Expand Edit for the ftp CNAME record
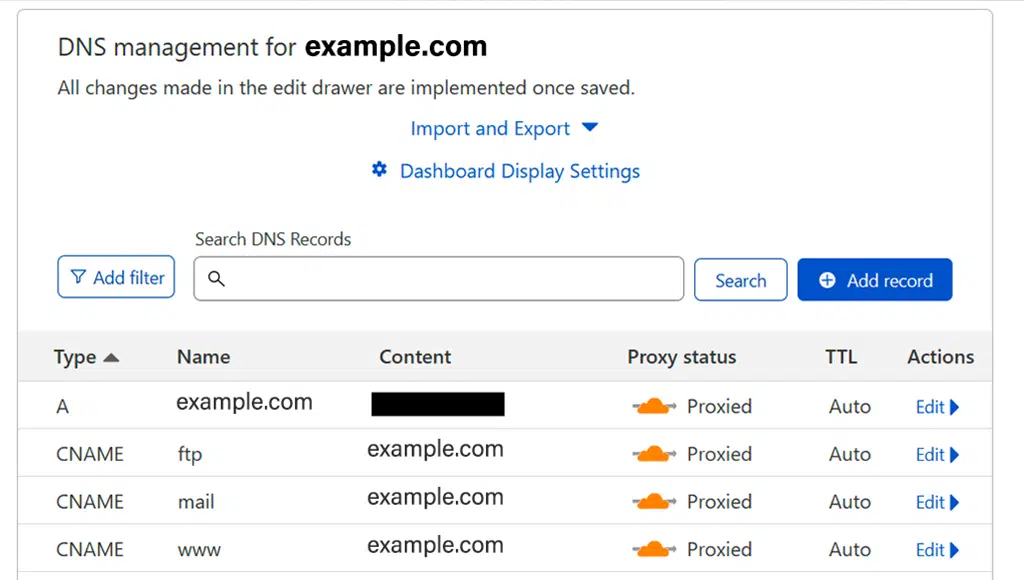1024x580 pixels. (x=937, y=455)
